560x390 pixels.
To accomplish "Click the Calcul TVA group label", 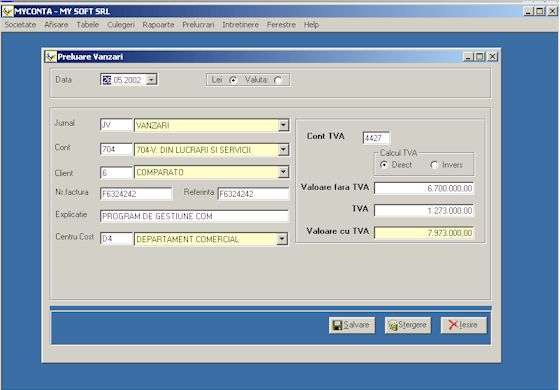I will pos(399,153).
